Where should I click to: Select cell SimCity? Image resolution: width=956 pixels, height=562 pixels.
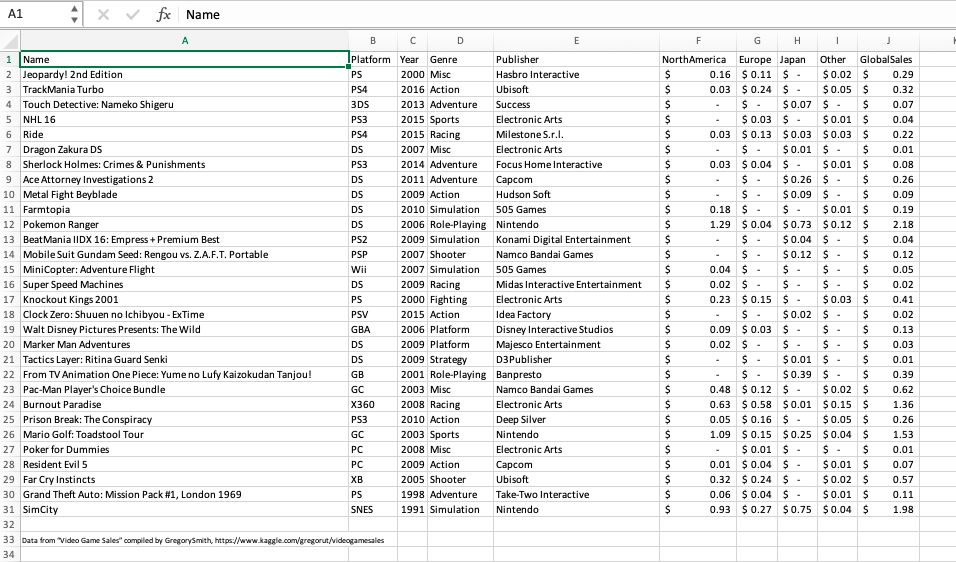tap(185, 510)
